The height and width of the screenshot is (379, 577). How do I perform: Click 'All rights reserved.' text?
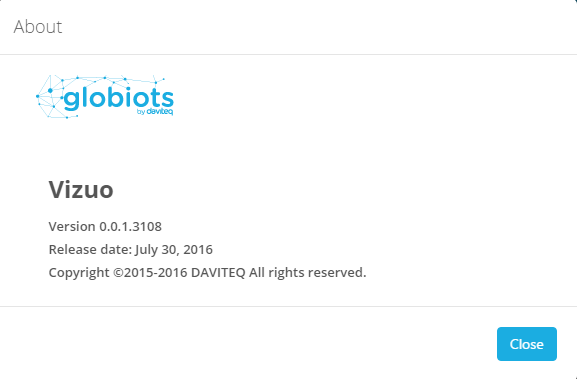click(x=308, y=273)
